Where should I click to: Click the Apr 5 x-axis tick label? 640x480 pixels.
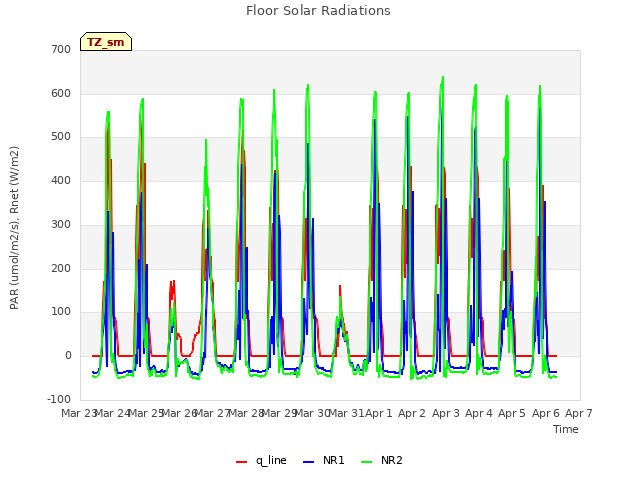(x=512, y=413)
